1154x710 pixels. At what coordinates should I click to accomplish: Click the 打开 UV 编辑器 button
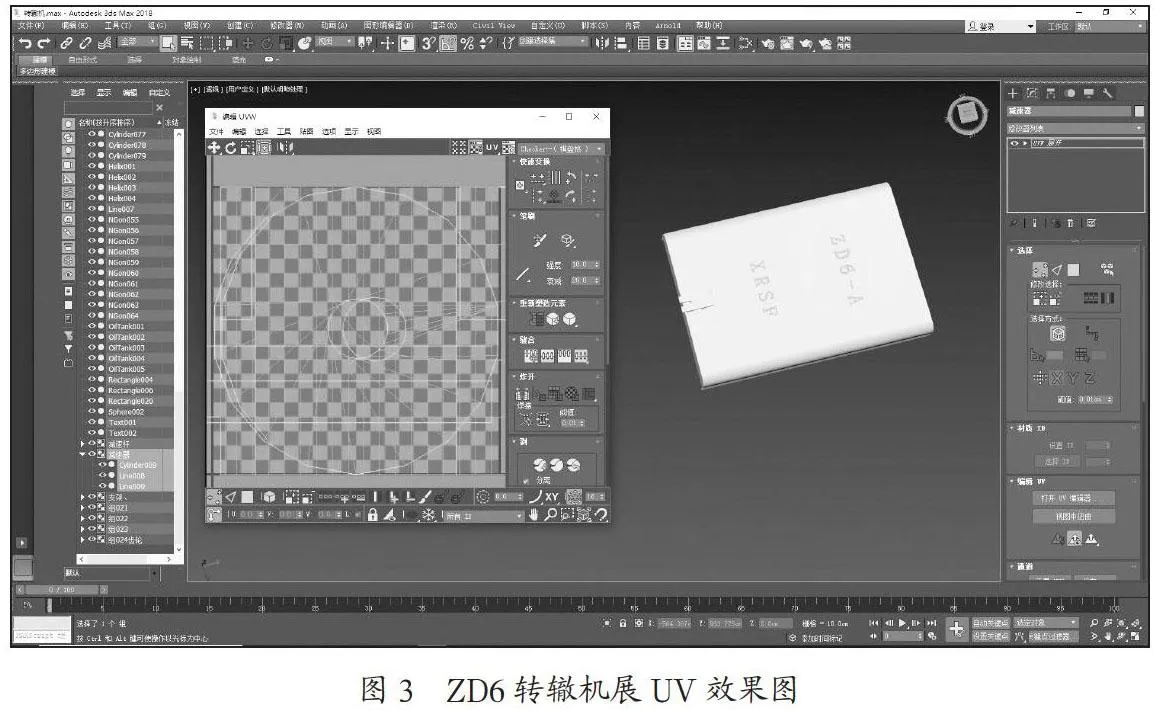(x=1075, y=499)
